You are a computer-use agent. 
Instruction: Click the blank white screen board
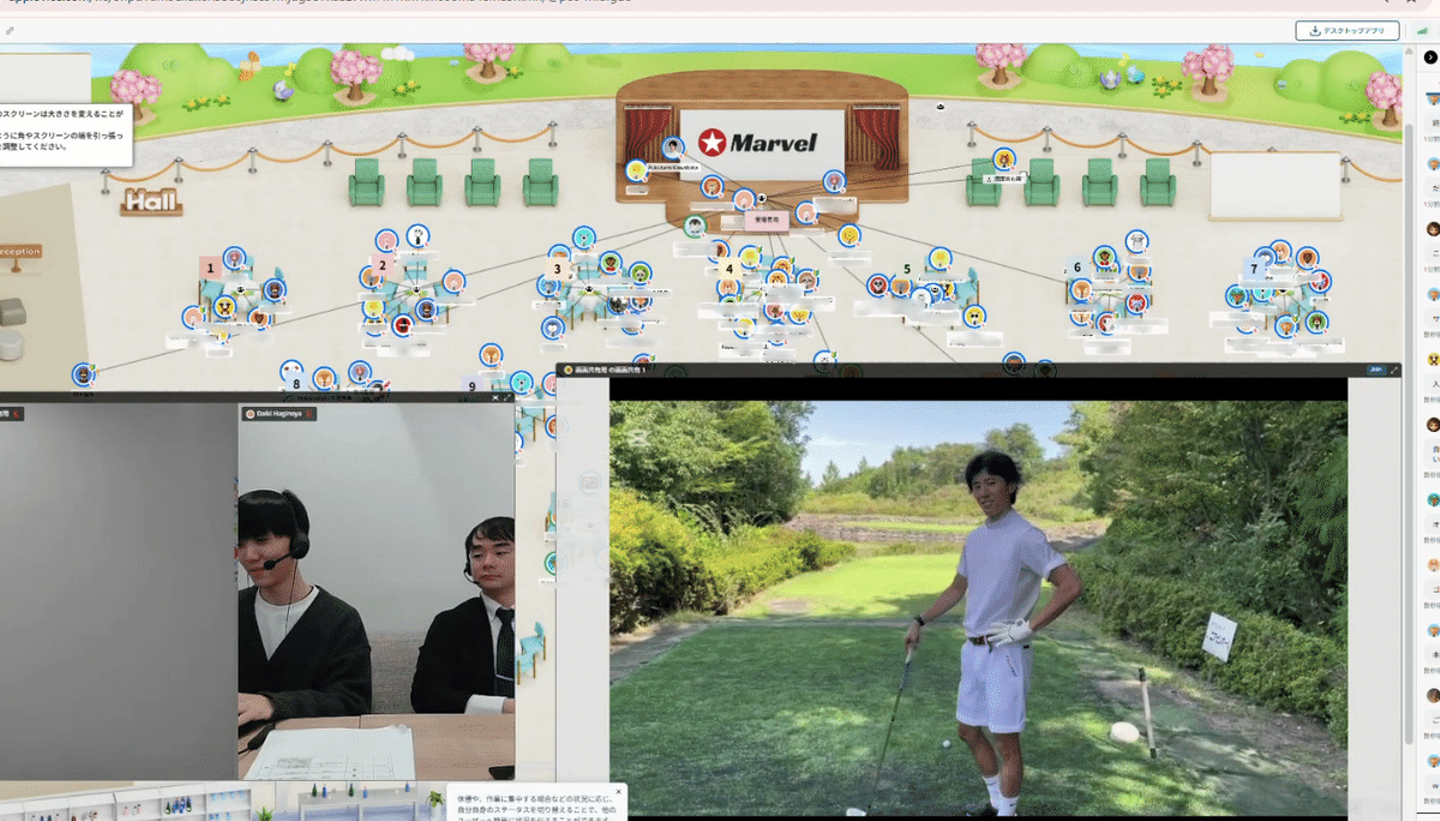pos(1274,185)
